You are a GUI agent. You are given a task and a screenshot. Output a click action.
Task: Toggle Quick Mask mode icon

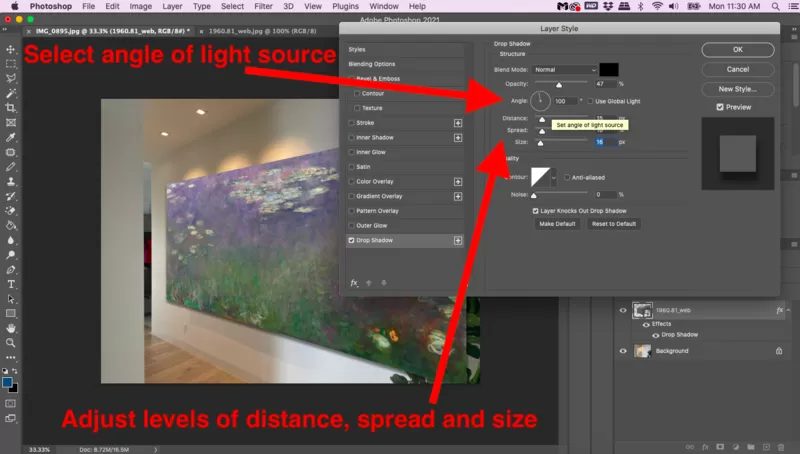point(11,403)
